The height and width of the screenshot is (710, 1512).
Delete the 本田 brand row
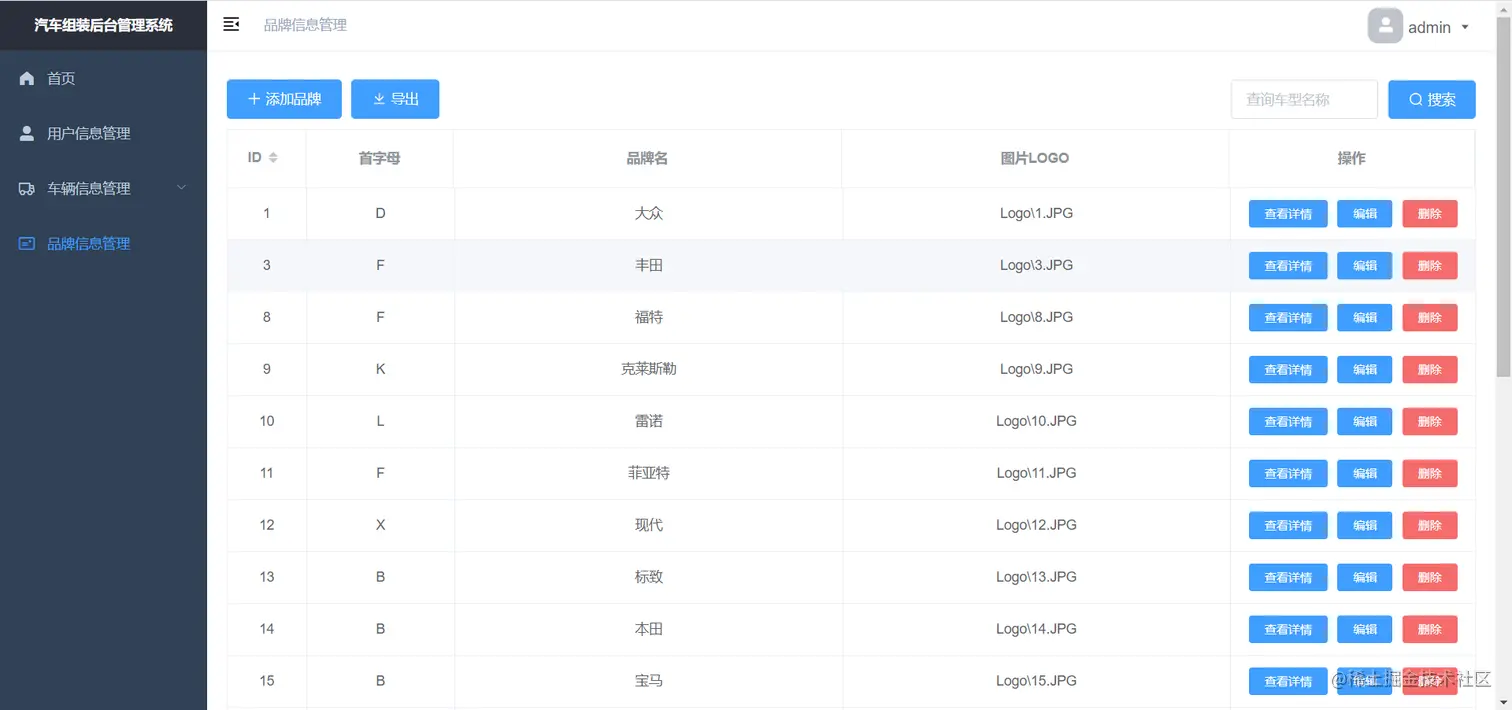pos(1430,630)
